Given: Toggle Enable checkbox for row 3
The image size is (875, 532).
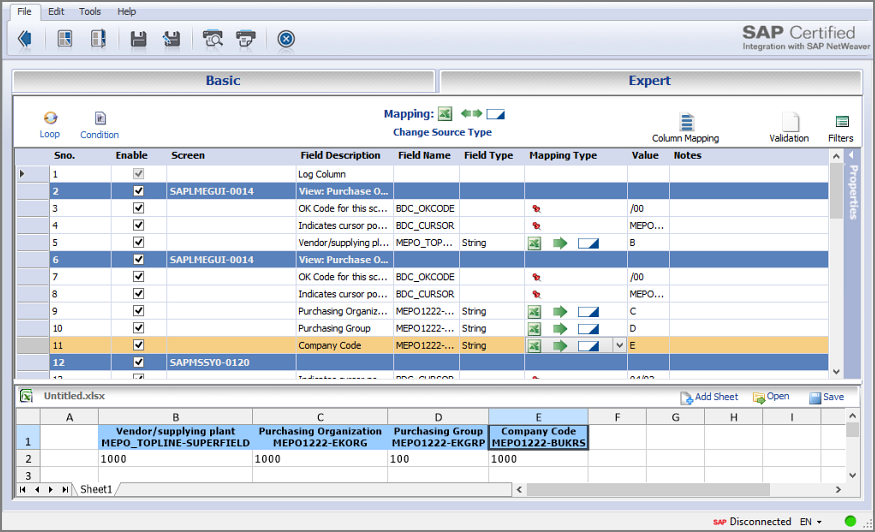Looking at the screenshot, I should (x=138, y=208).
